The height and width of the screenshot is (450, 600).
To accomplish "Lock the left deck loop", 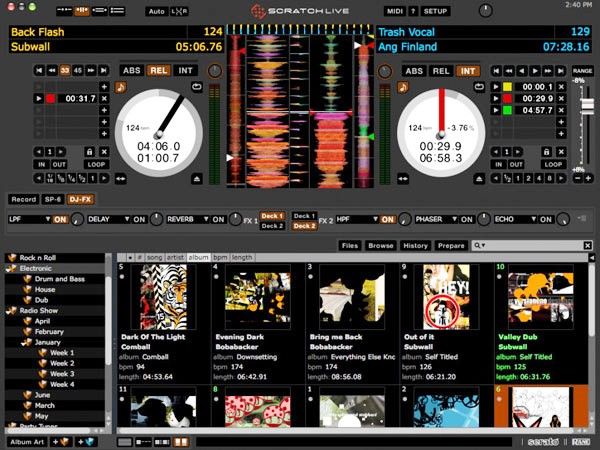I will 89,152.
